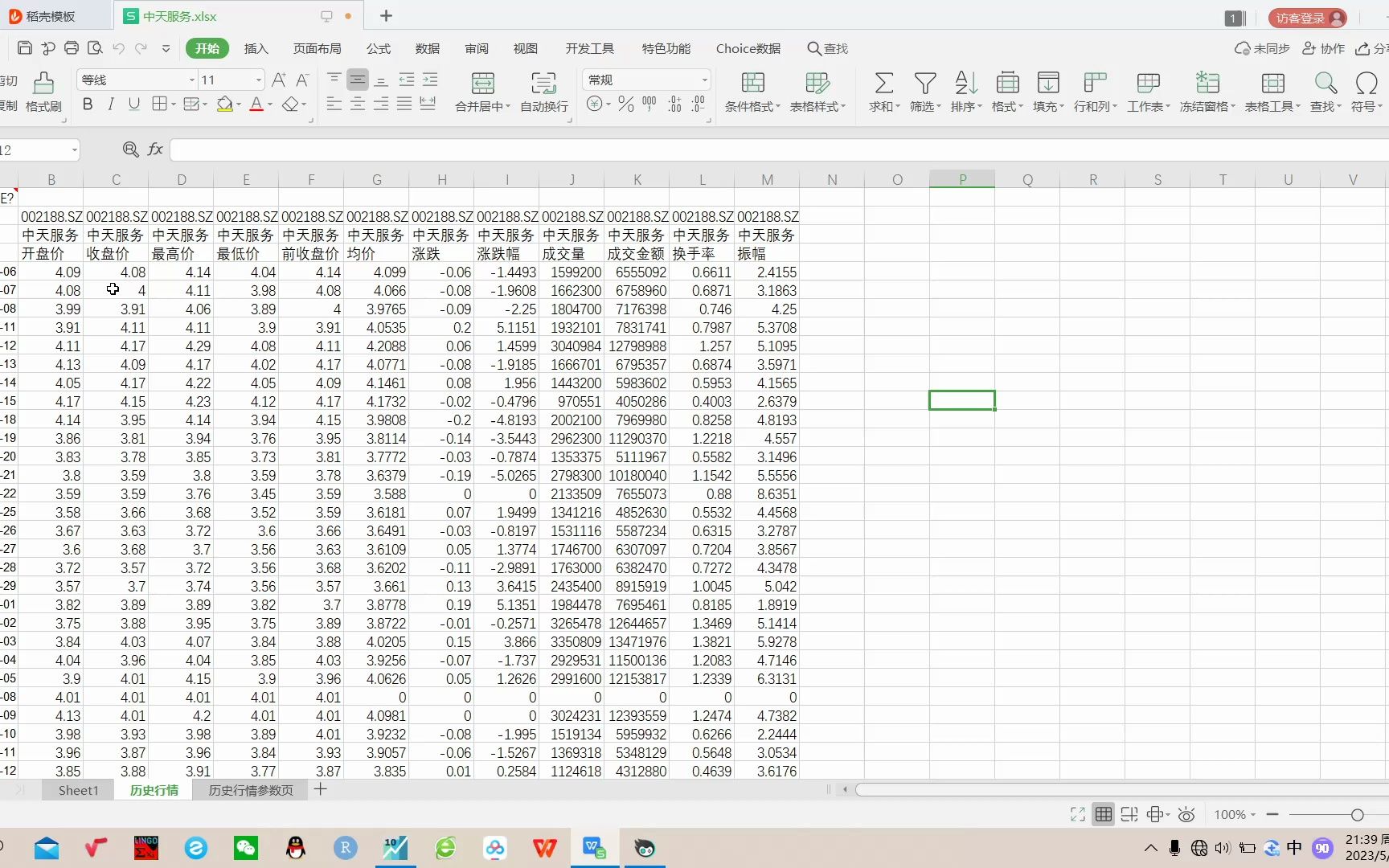The width and height of the screenshot is (1389, 868).
Task: Open Print Preview from quick access toolbar
Action: click(x=95, y=48)
